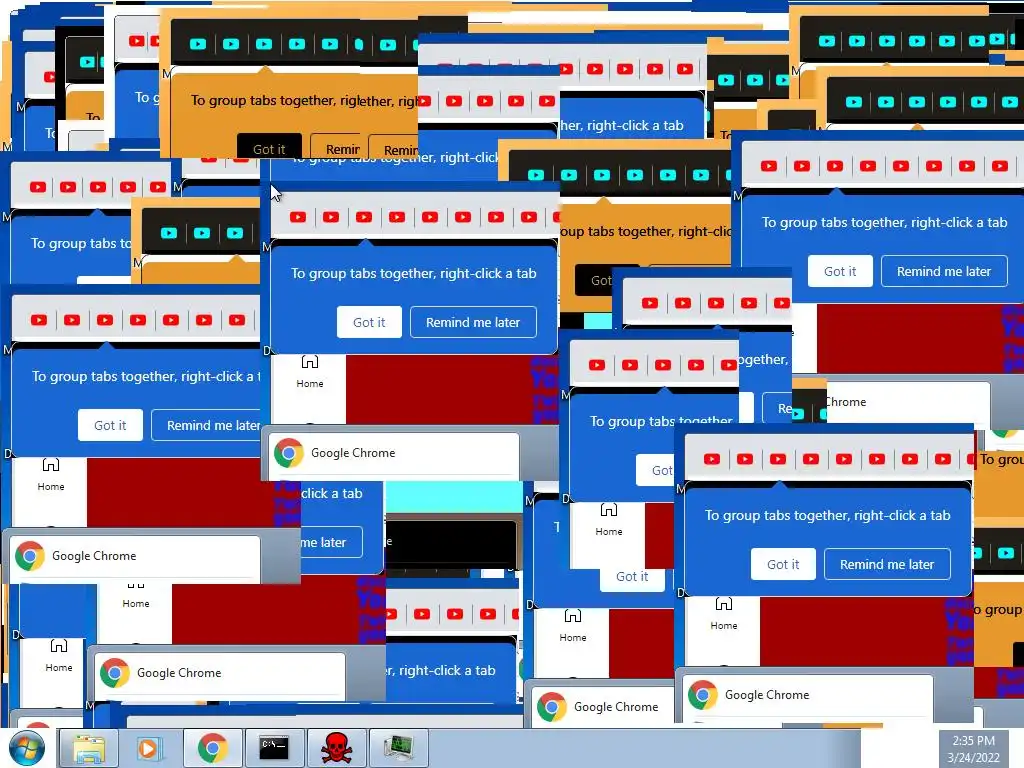
Task: Click the cut-off 'Chrome' window label
Action: (x=846, y=402)
